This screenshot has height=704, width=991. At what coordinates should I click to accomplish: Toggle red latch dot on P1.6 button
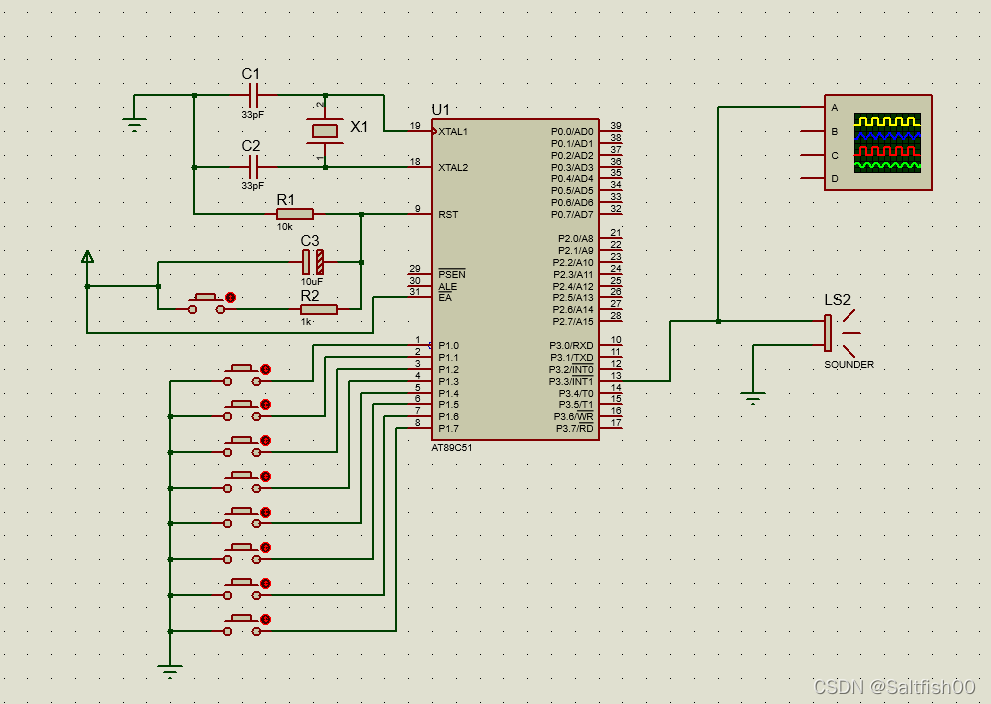tap(266, 583)
